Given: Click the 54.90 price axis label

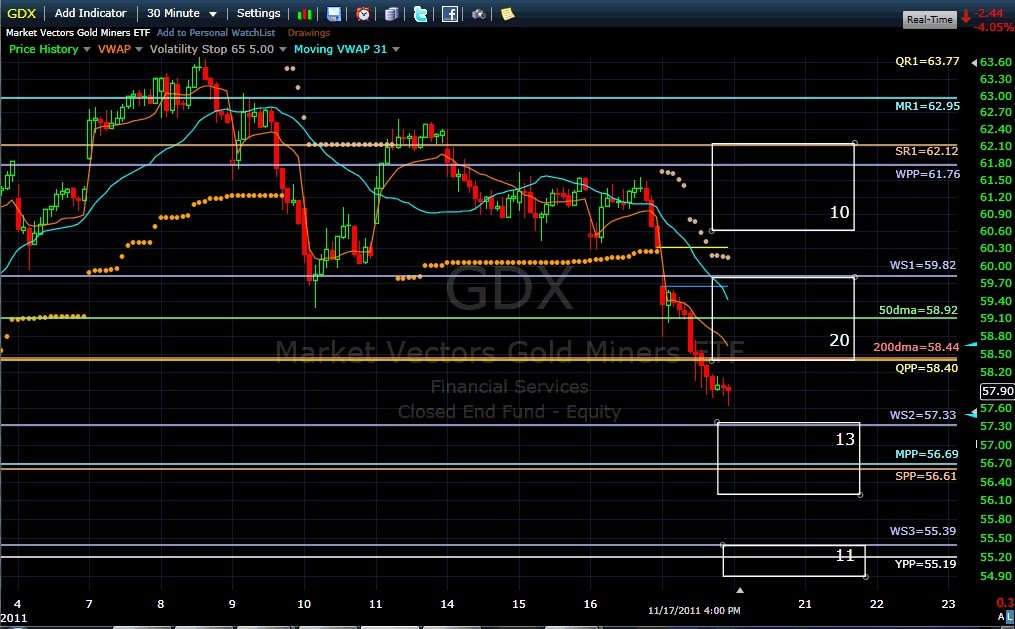Looking at the screenshot, I should (996, 576).
